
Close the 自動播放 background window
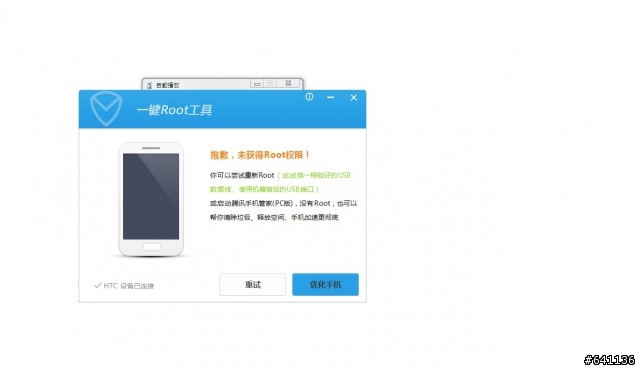click(x=288, y=84)
